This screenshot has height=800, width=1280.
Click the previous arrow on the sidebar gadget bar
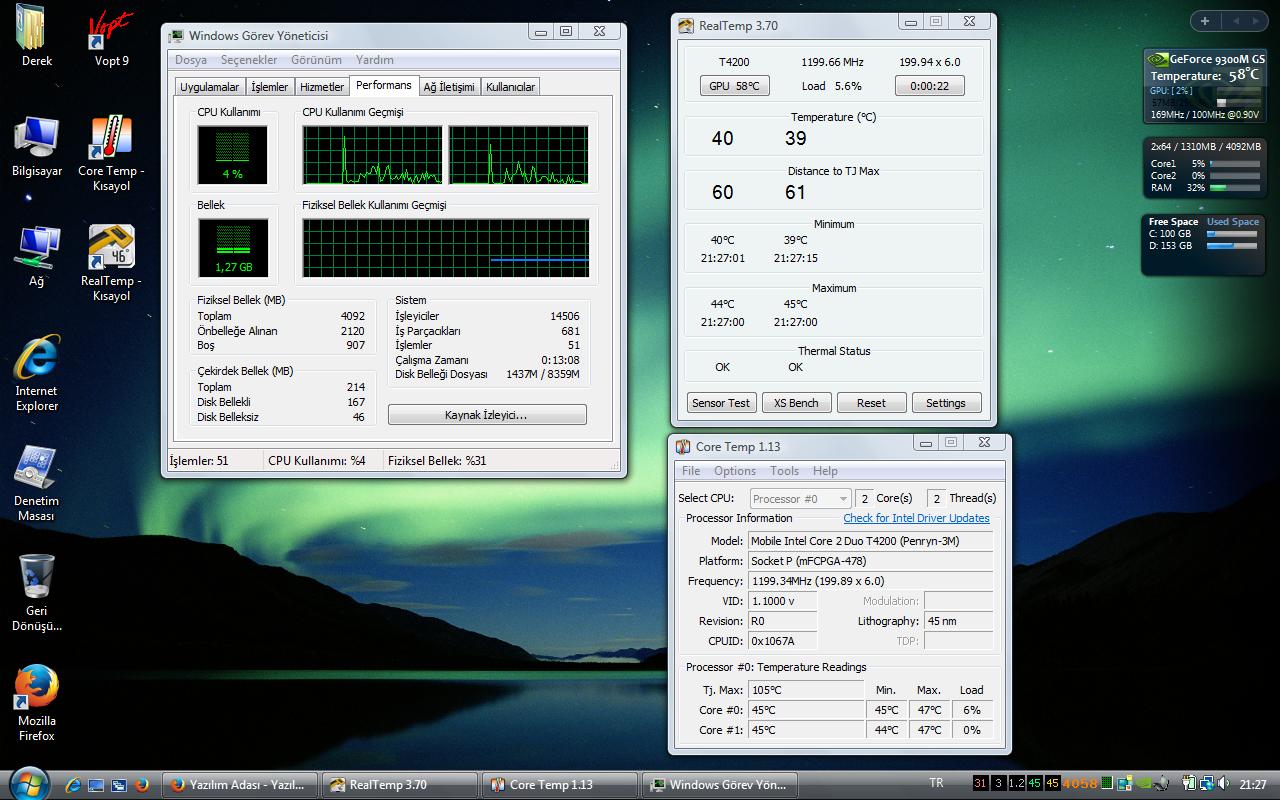pos(1234,21)
